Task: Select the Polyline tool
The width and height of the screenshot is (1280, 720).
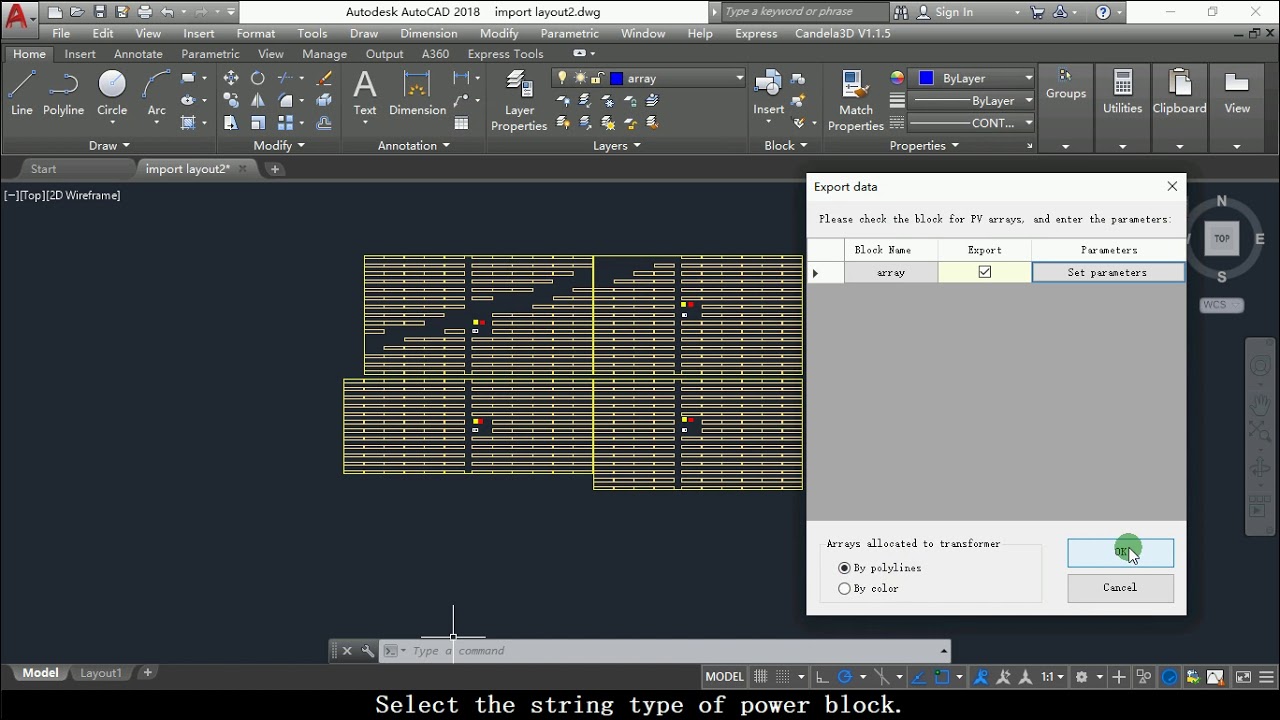Action: [63, 93]
